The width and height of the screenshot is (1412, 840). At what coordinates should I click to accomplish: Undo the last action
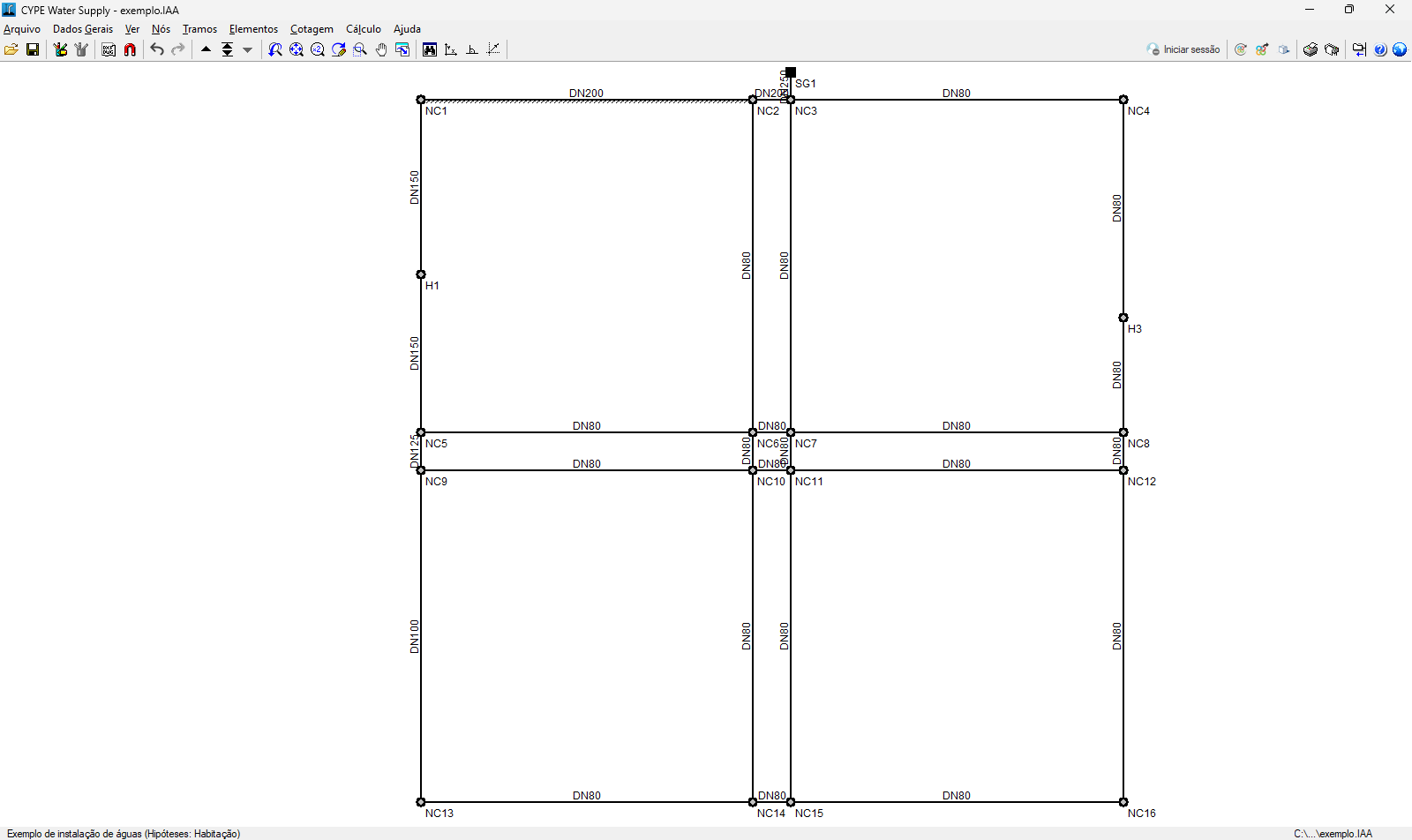click(x=157, y=49)
